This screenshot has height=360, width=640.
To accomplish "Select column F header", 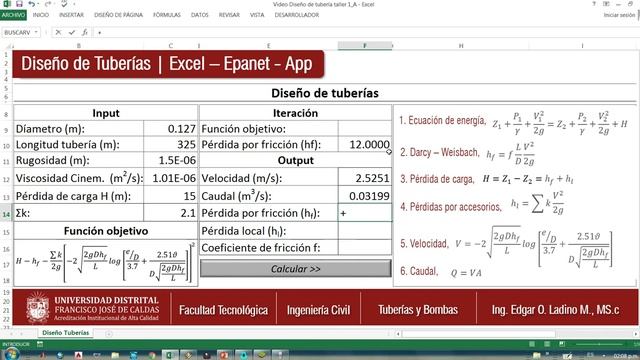I will coord(365,46).
